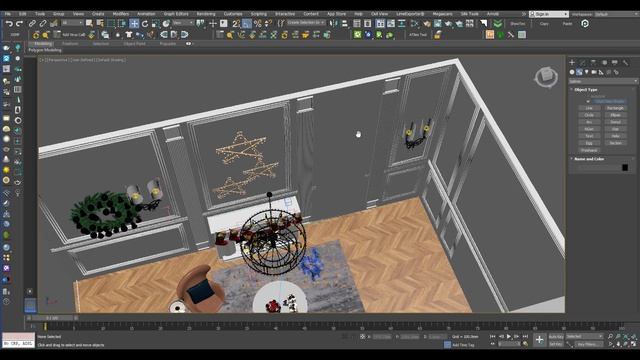Select Helpers category icon in Create panel
Image resolution: width=640 pixels, height=360 pixels.
click(x=601, y=72)
